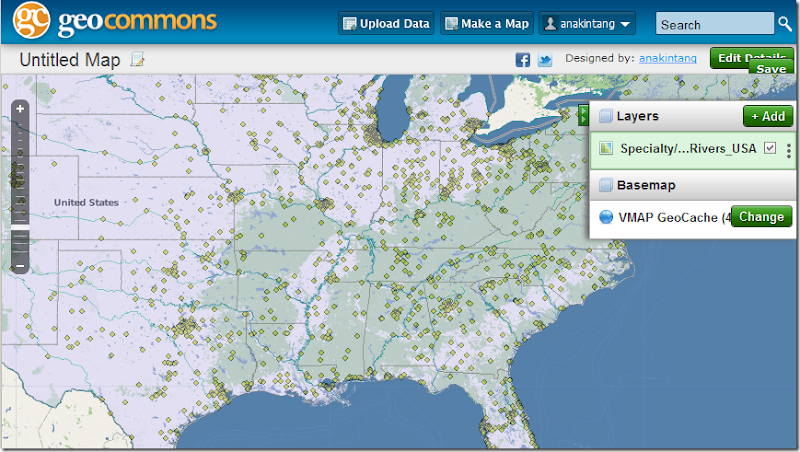The width and height of the screenshot is (800, 452).
Task: Focus the Search input field
Action: 715,24
